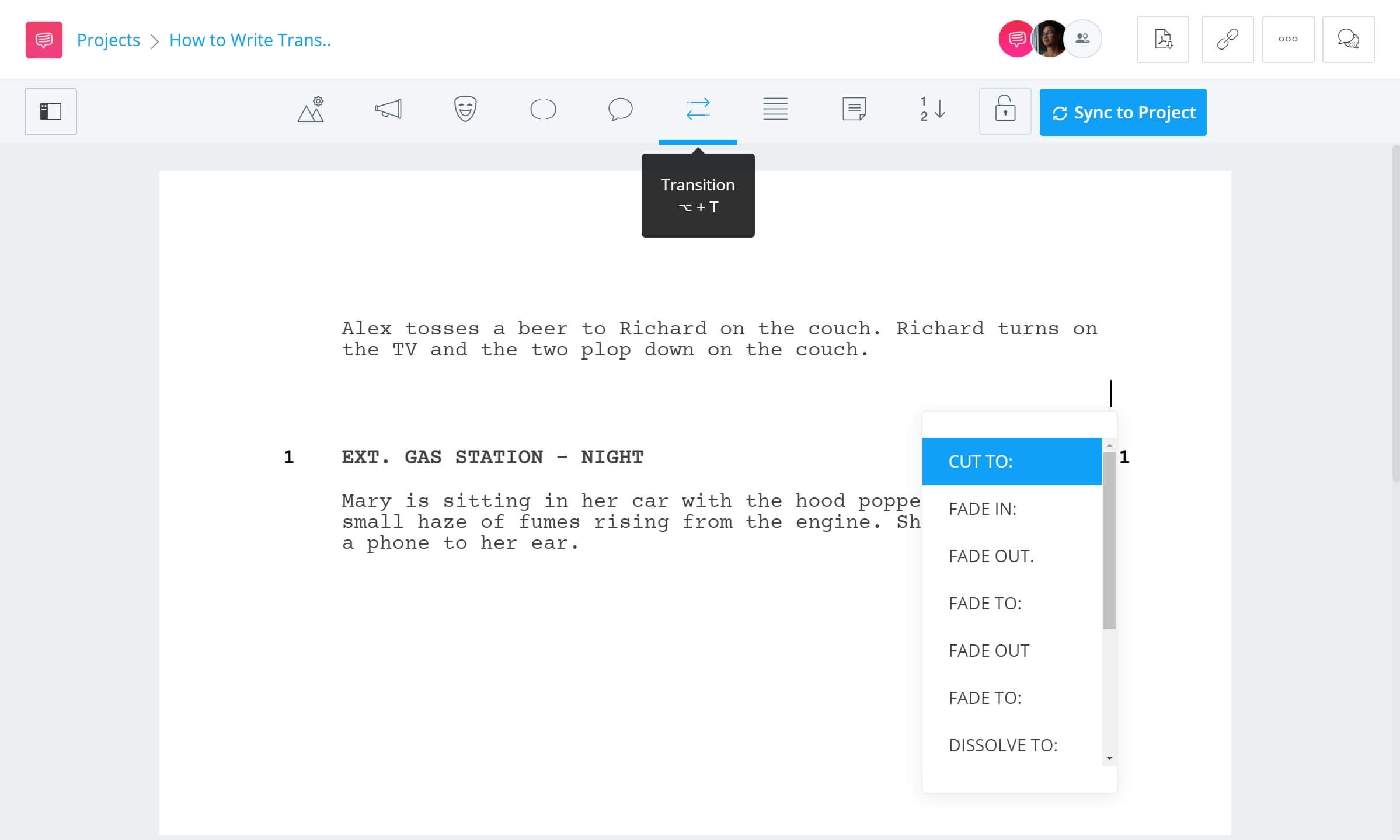
Task: Select DISSOLVE TO: from transition list
Action: click(1003, 745)
